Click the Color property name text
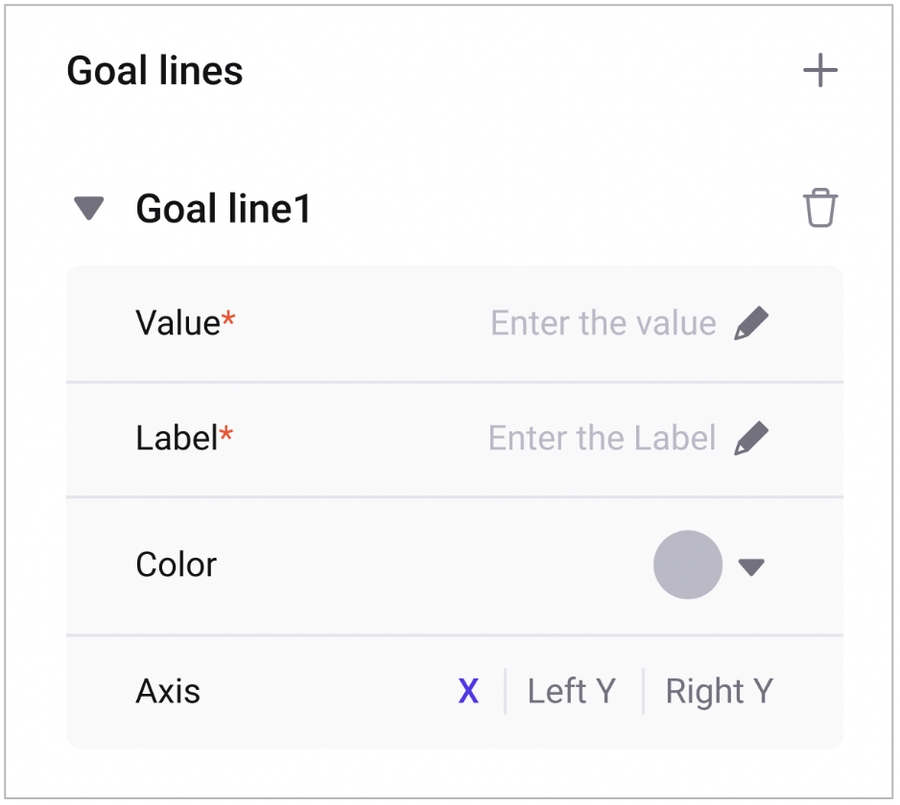The height and width of the screenshot is (805, 900). point(176,565)
